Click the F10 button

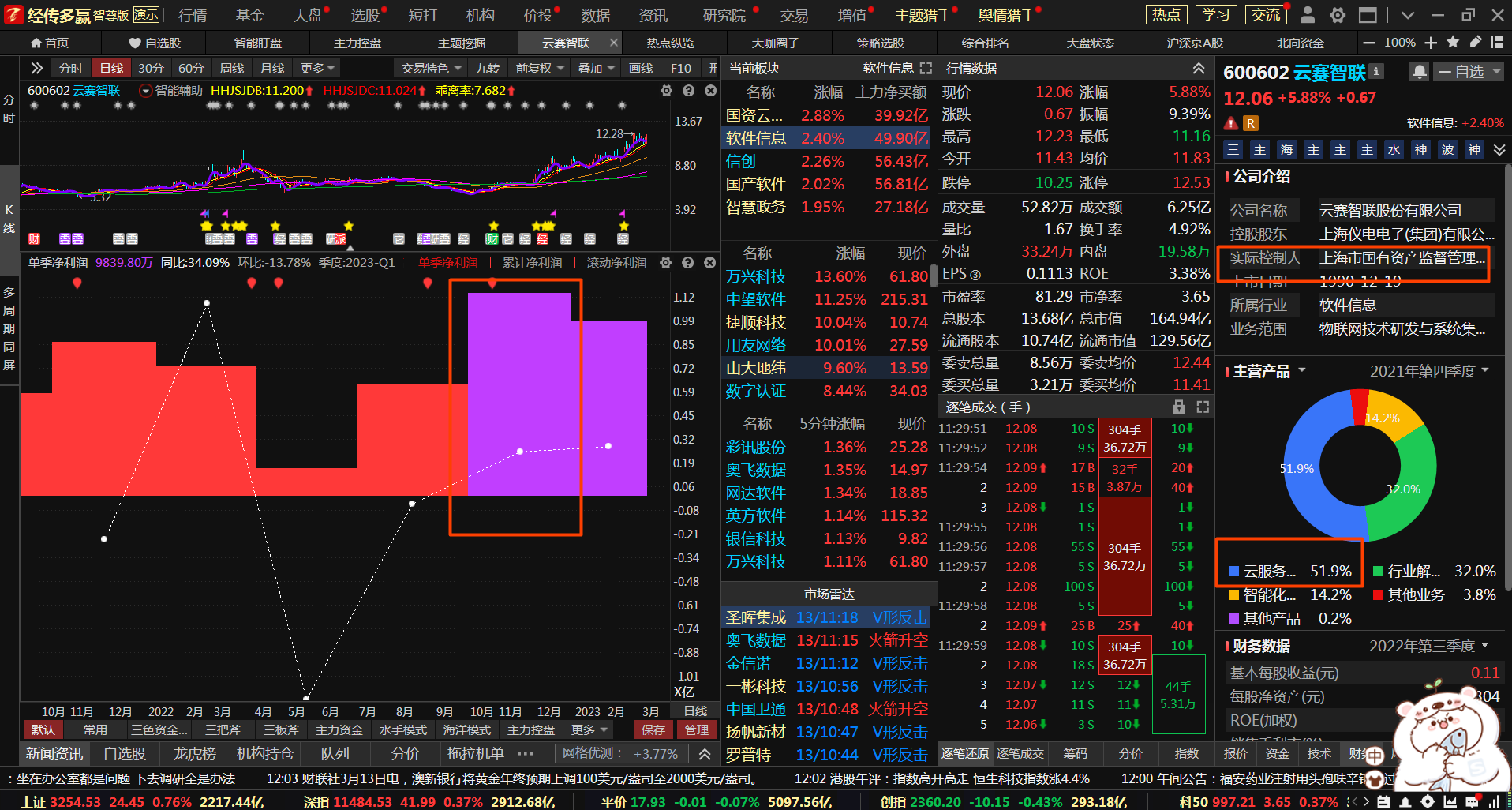click(x=680, y=69)
